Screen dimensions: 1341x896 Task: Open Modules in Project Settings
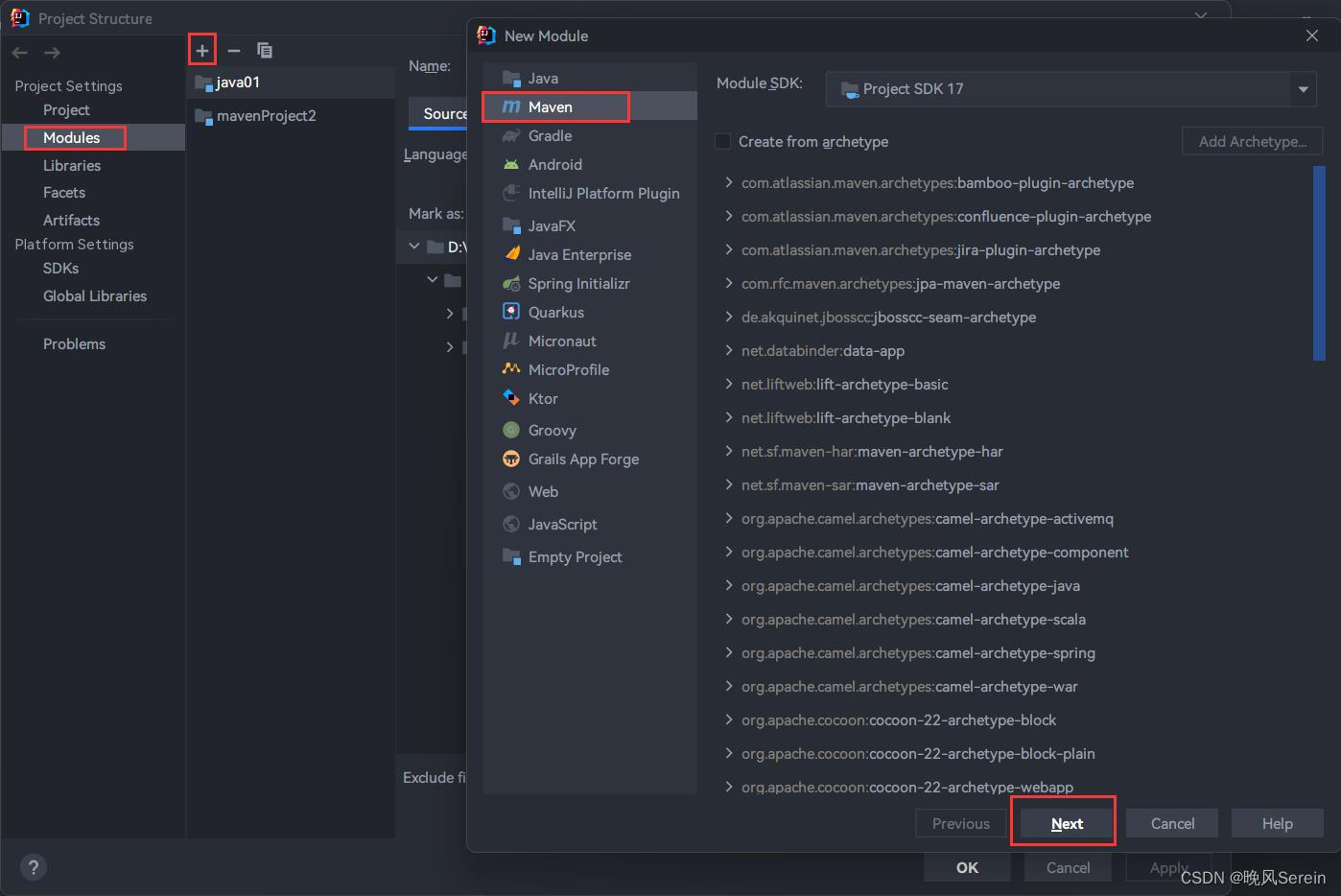point(71,138)
